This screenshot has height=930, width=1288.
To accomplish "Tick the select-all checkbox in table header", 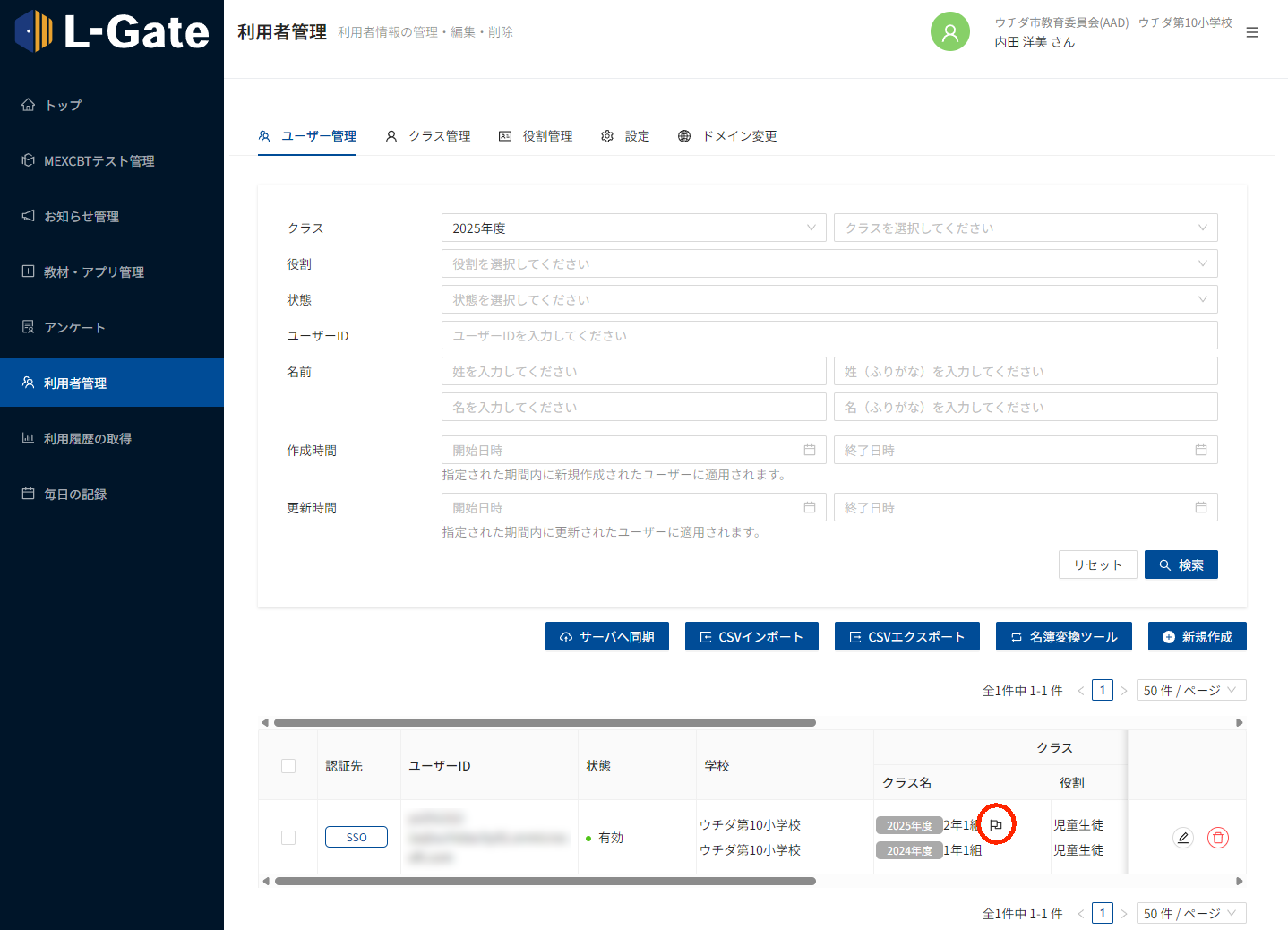I will click(x=288, y=766).
